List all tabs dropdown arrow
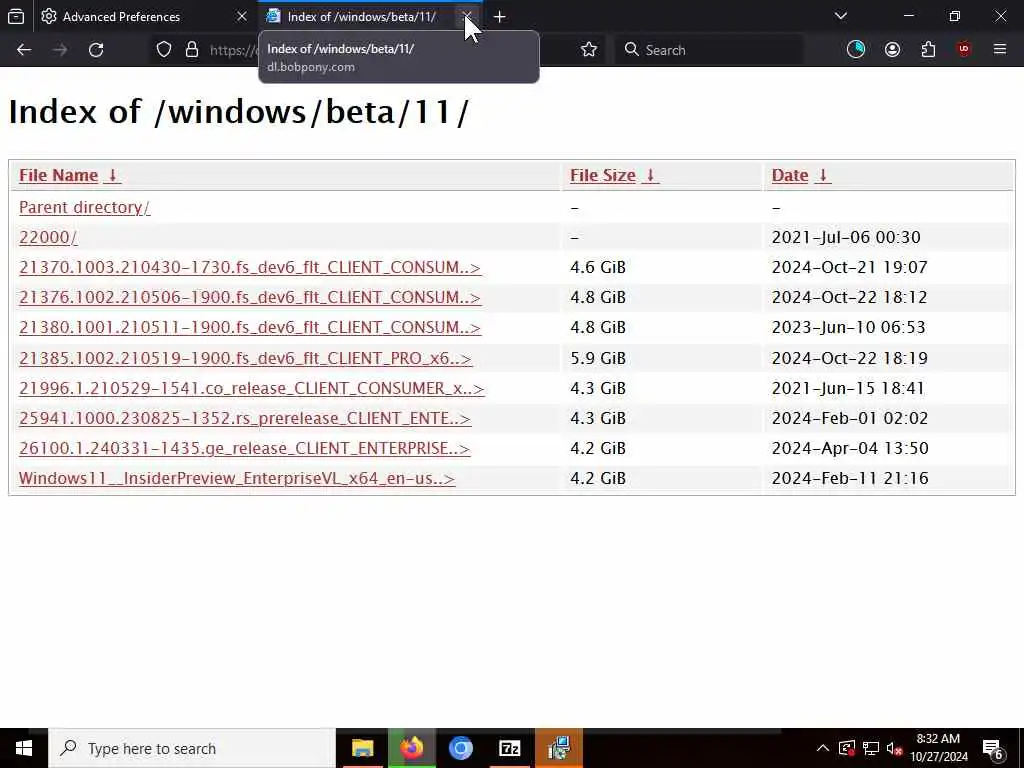This screenshot has height=768, width=1024. (840, 16)
